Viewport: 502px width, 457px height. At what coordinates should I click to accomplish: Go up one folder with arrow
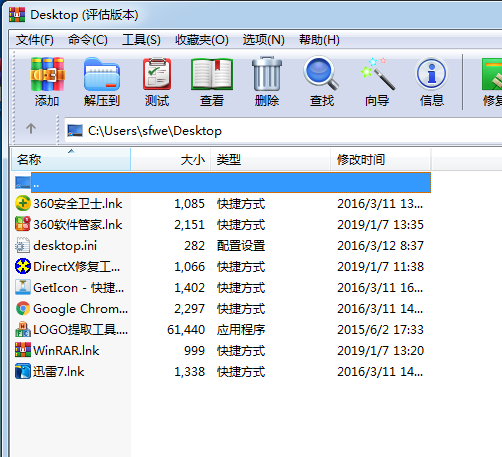[x=31, y=128]
